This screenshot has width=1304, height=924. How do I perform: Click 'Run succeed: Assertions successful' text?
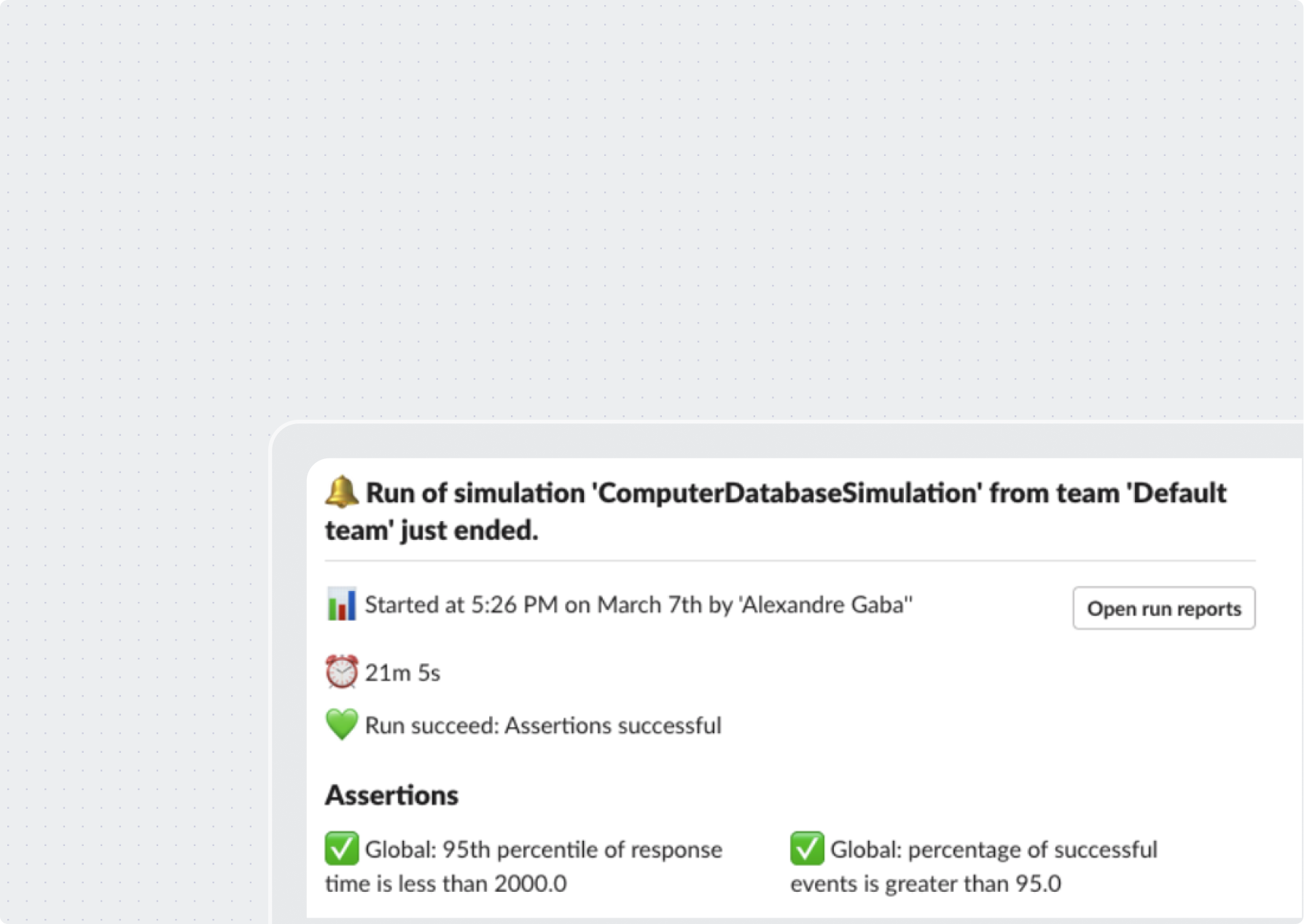(x=543, y=725)
